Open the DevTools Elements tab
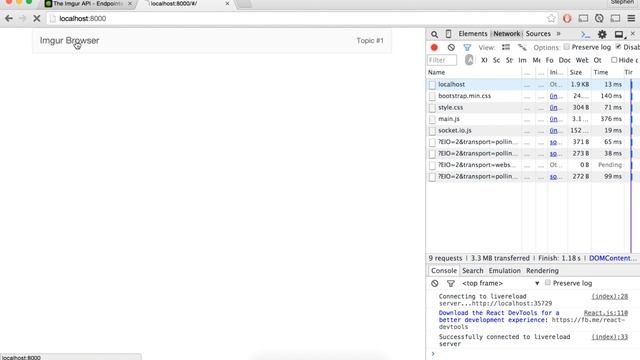The height and width of the screenshot is (360, 640). [x=473, y=34]
